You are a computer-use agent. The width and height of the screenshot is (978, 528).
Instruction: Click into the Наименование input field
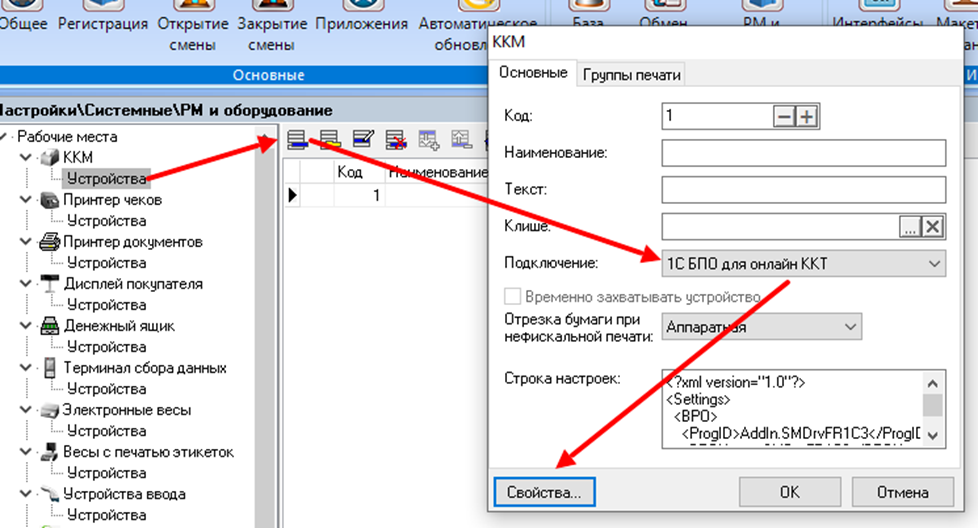[803, 153]
